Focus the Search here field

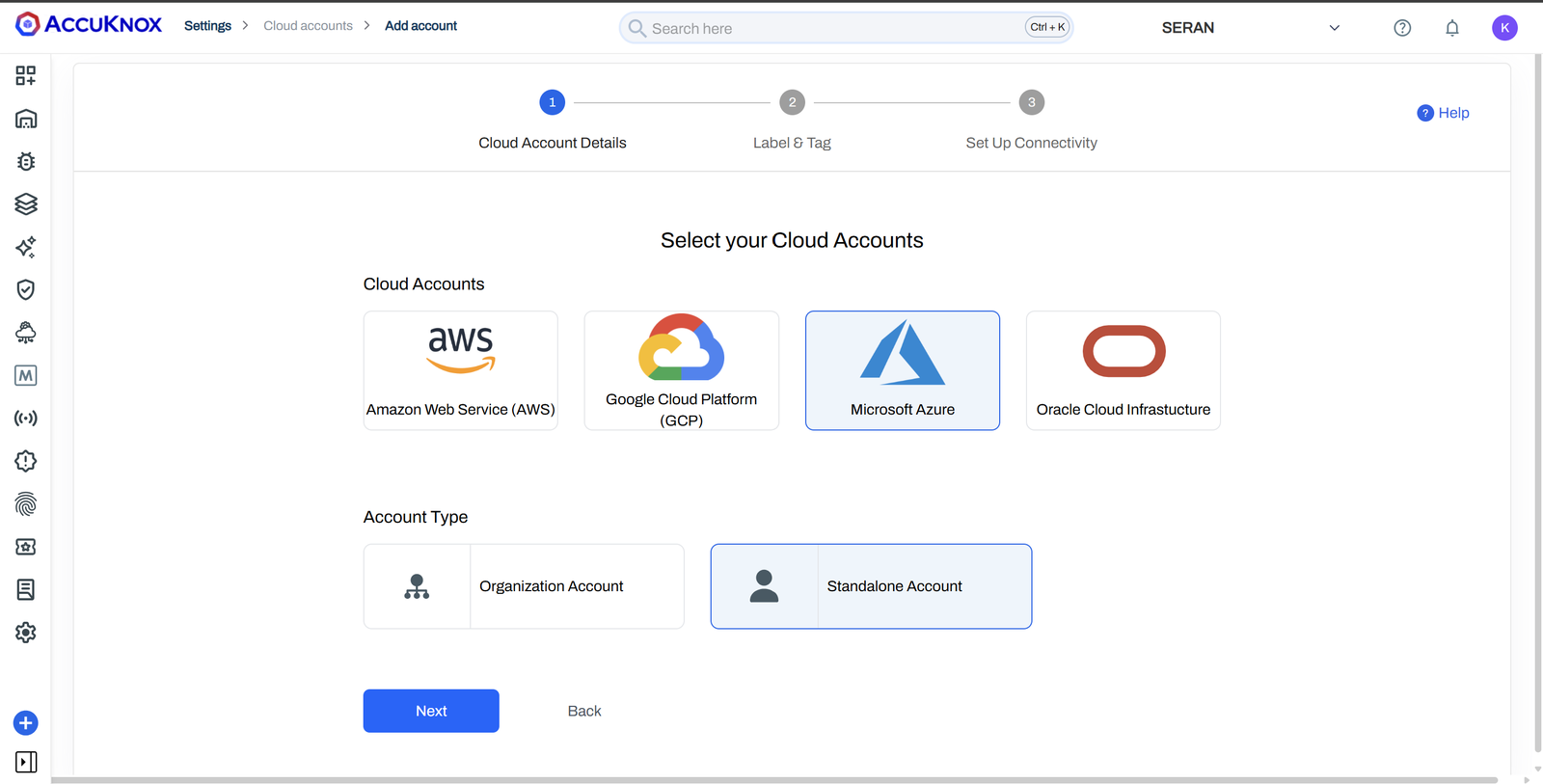tap(846, 28)
